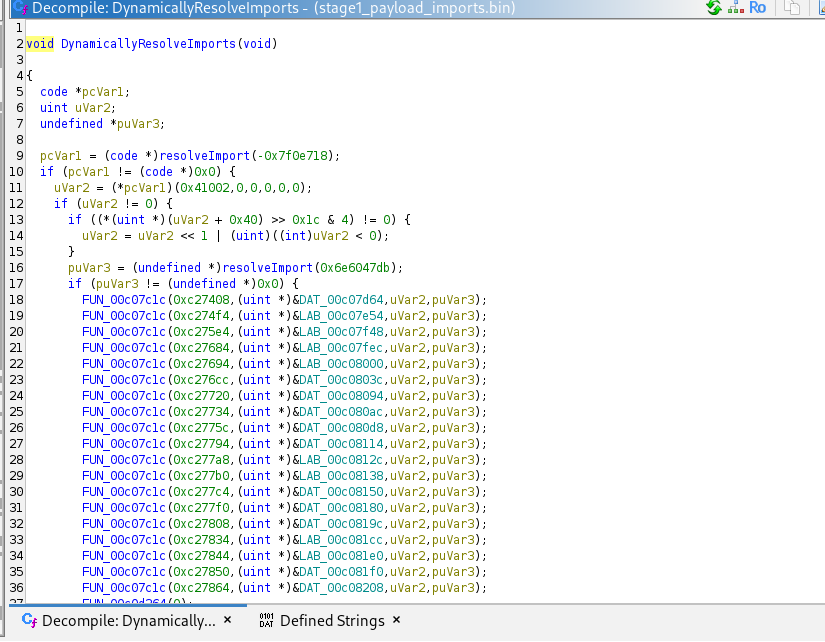Select address 0xc27684
Viewport: 825px width, 642px height.
202,347
